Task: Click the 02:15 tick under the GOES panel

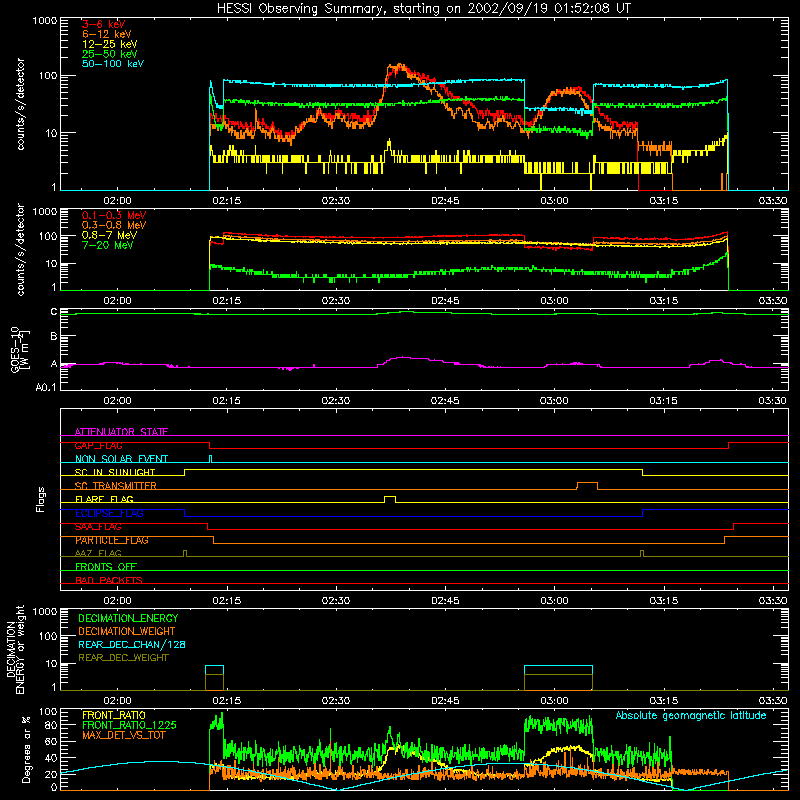Action: 227,401
